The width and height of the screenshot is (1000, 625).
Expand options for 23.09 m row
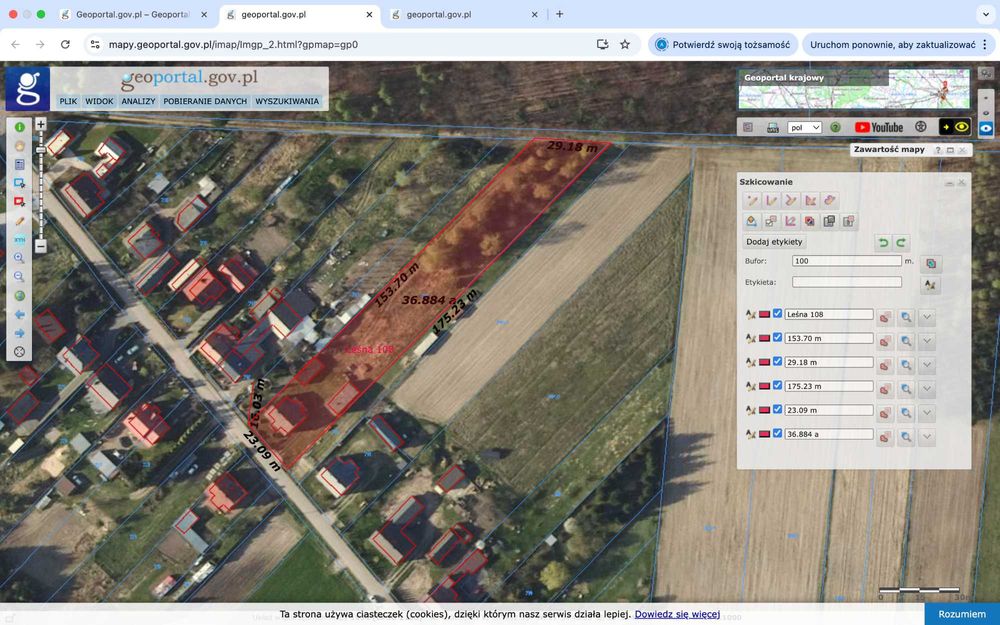927,413
